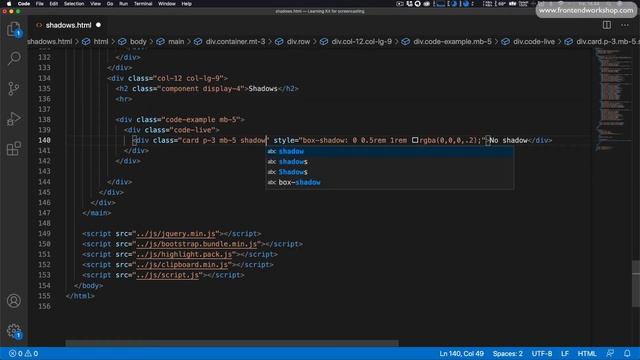Choose the 'box-shadow' autocomplete suggestion
Screen dimensions: 640x360
click(x=389, y=182)
